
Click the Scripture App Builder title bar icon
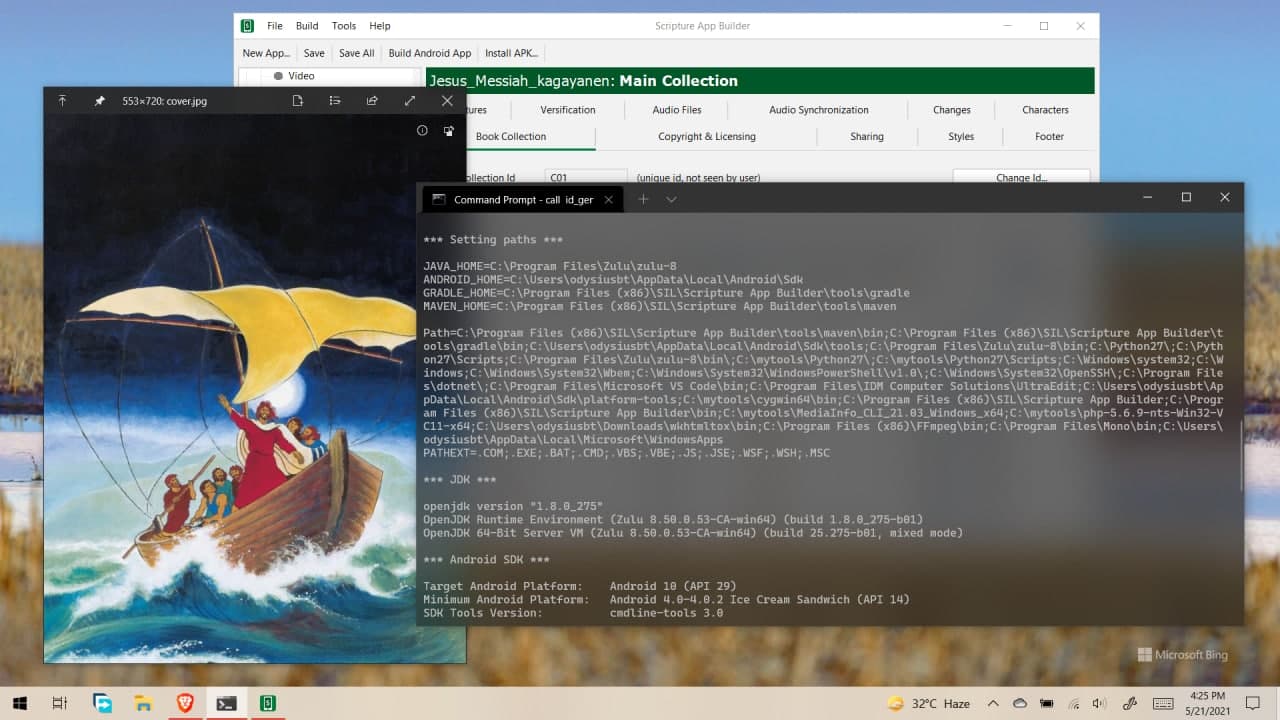point(247,26)
